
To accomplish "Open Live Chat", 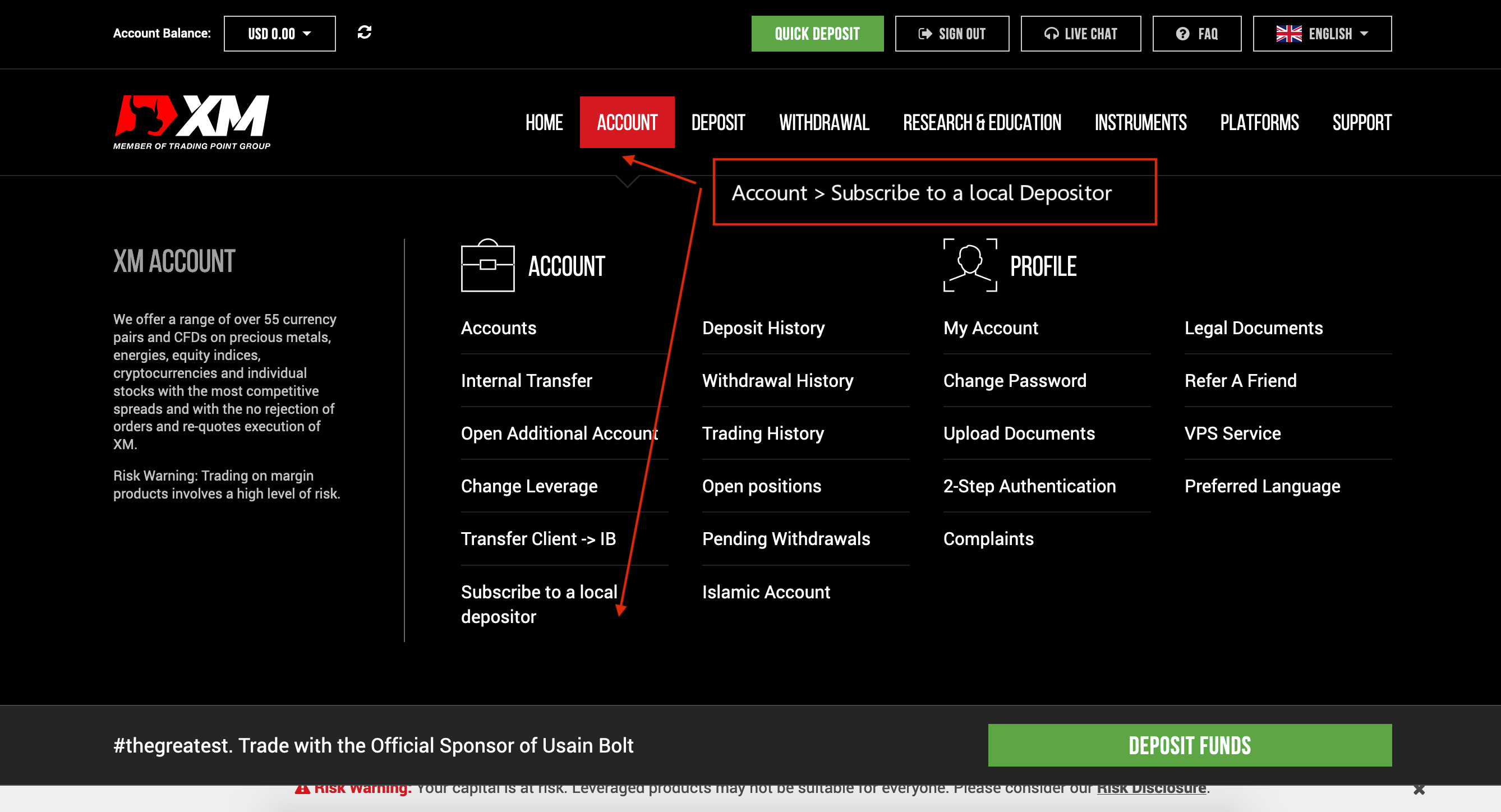I will (x=1080, y=34).
